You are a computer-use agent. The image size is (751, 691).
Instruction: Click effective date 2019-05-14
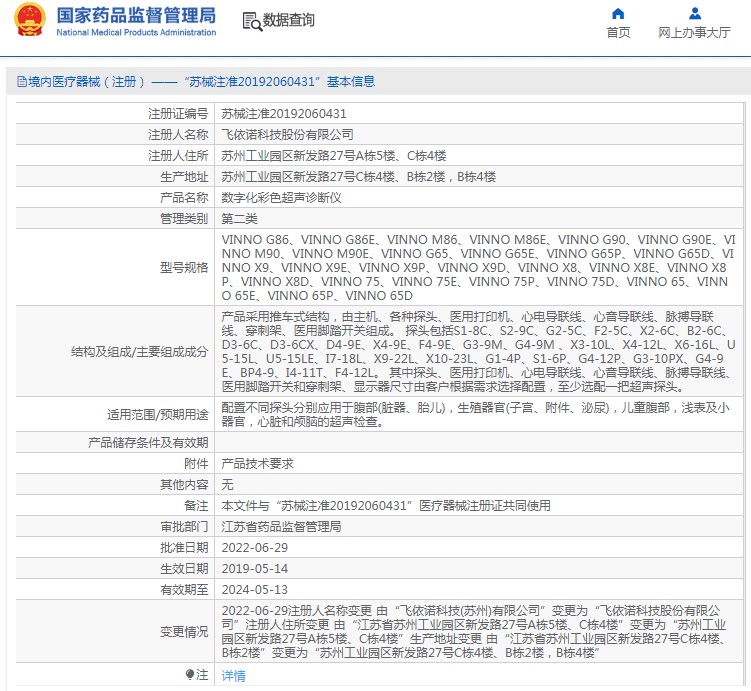tap(254, 569)
